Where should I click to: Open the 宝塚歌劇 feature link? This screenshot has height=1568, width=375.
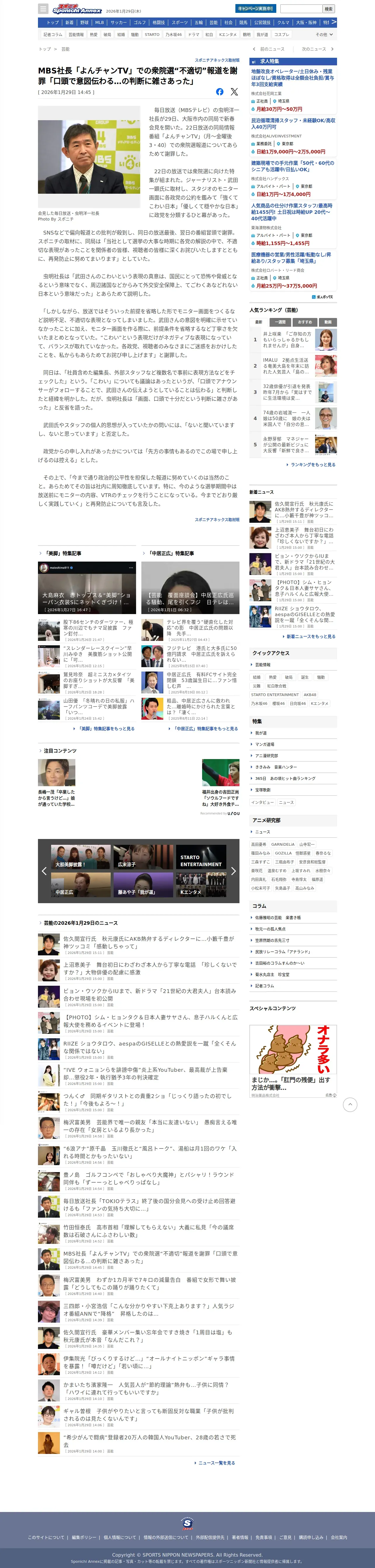tap(262, 790)
